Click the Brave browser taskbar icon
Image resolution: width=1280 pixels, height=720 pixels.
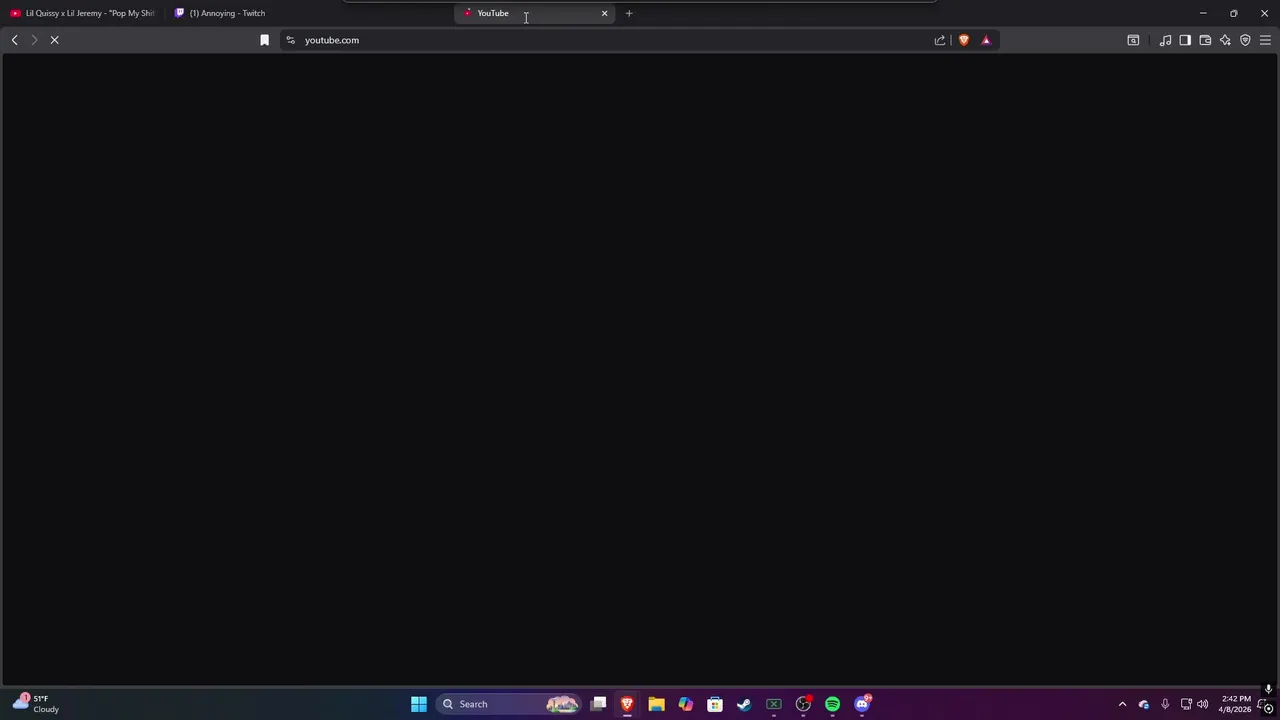(627, 704)
